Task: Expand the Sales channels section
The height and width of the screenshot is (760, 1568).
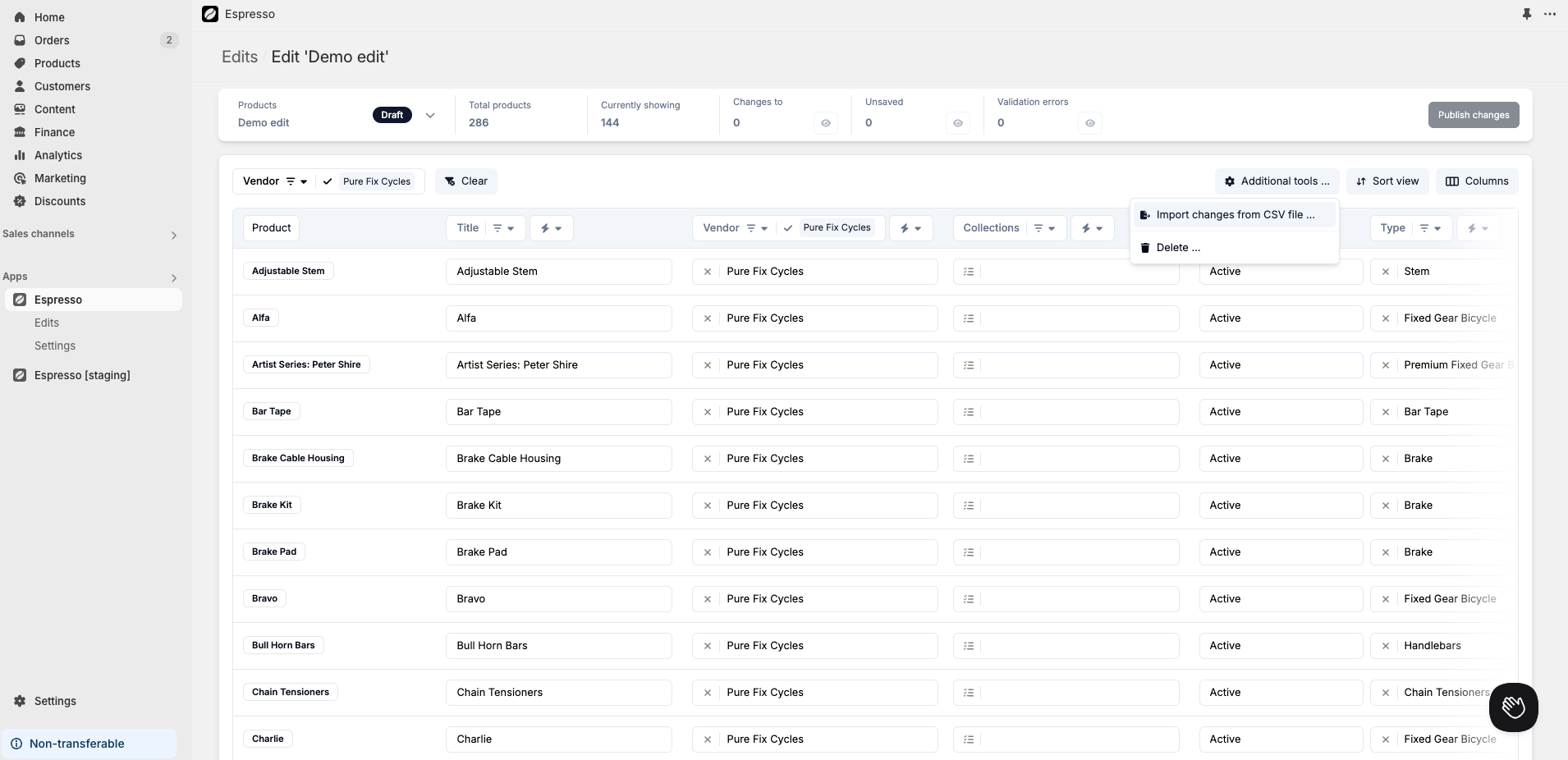Action: click(173, 236)
